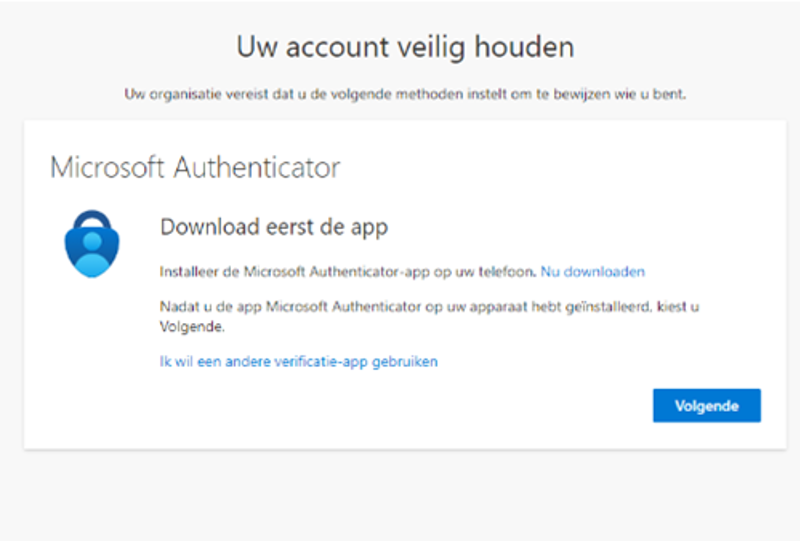The height and width of the screenshot is (541, 800).
Task: Click the word 'telefoon' before the download link
Action: 511,271
